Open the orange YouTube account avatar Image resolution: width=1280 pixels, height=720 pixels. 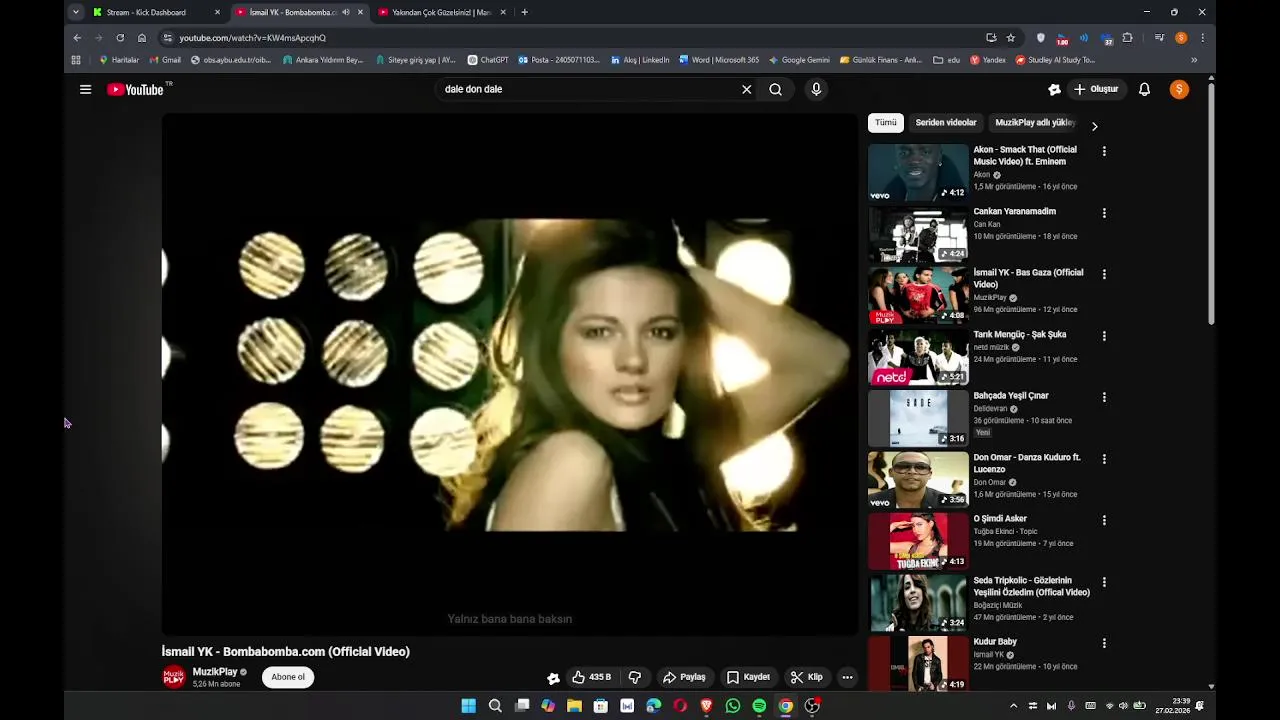pyautogui.click(x=1179, y=89)
